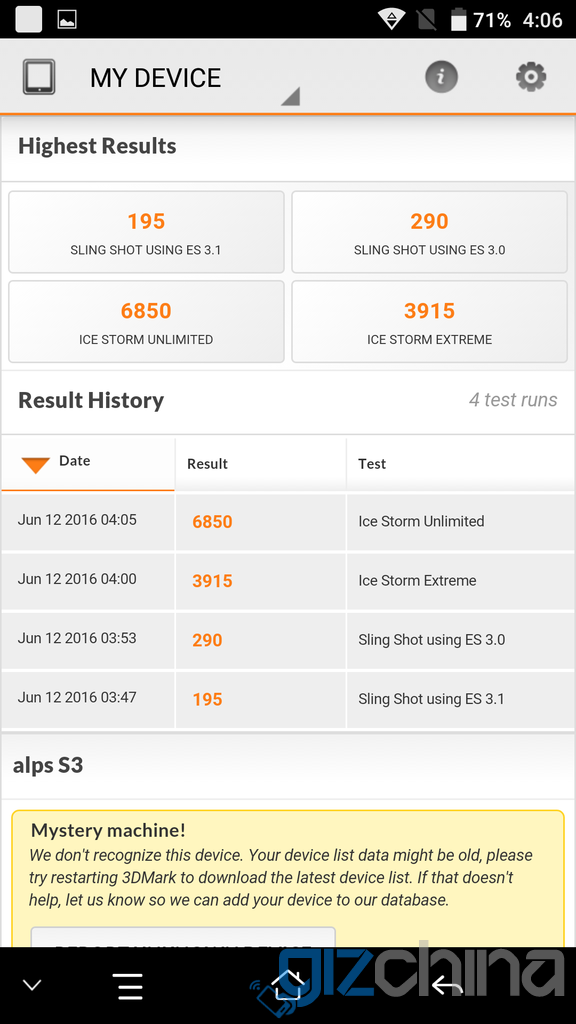Viewport: 576px width, 1024px height.
Task: Open Sling Shot ES 3.1 highest result
Action: 146,232
